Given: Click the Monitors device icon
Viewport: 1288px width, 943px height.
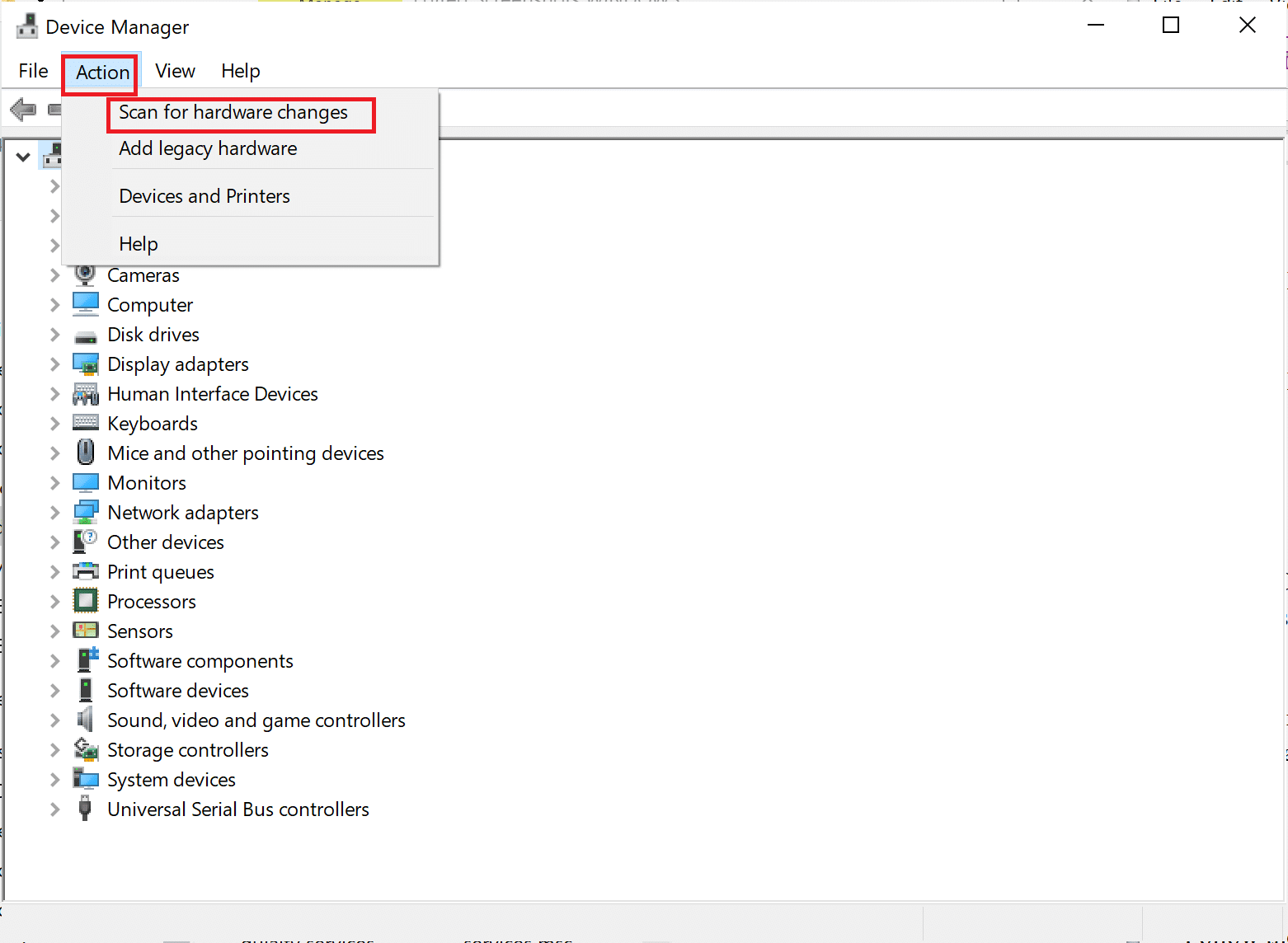Looking at the screenshot, I should [86, 482].
